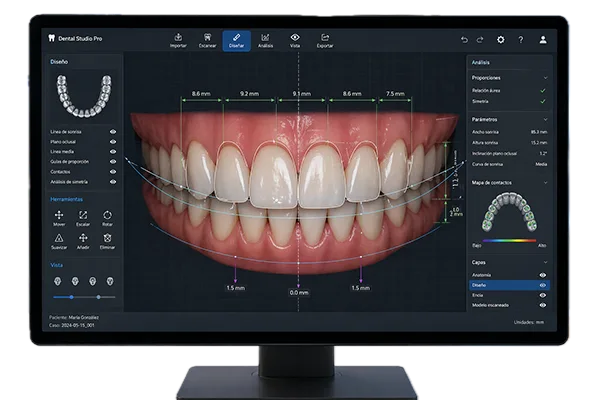Open the Importar tool in the top toolbar
The height and width of the screenshot is (400, 600).
178,41
